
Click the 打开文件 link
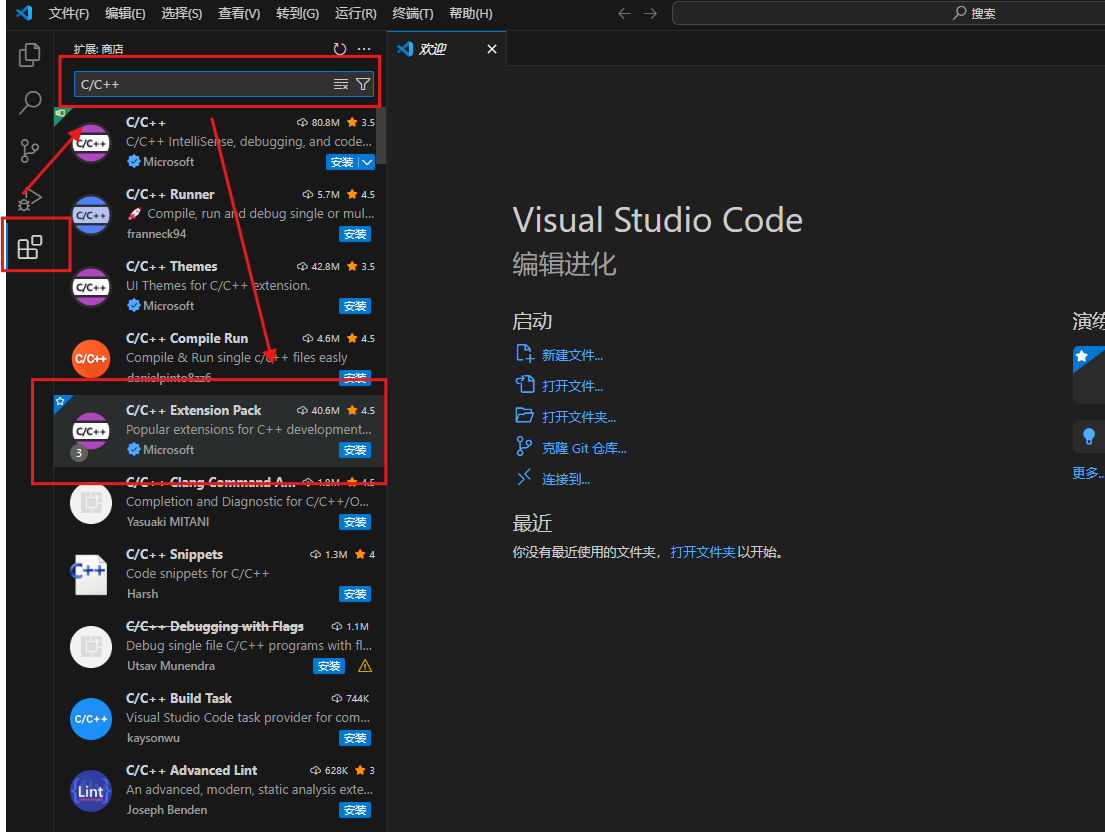(x=572, y=386)
